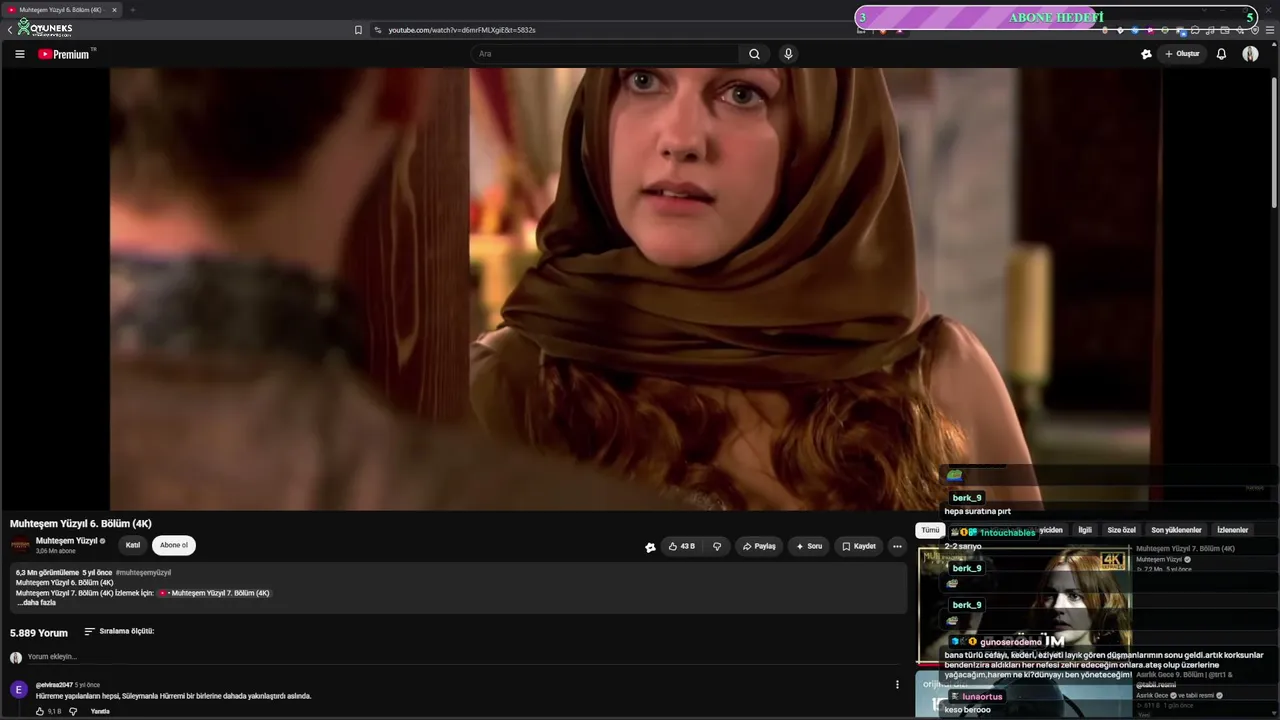Select the 'İlgili' filter chip
Image resolution: width=1280 pixels, height=720 pixels.
(1085, 530)
